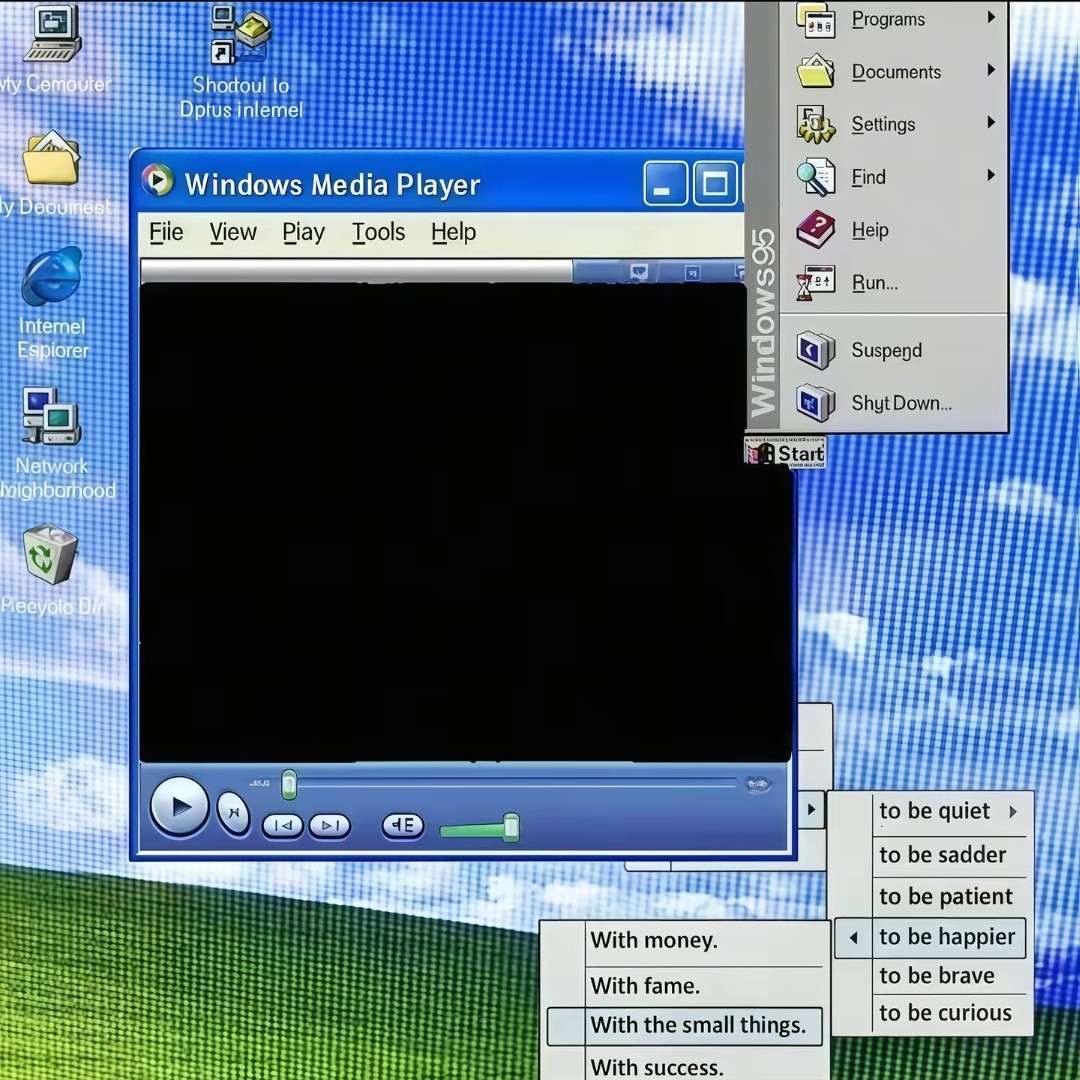Viewport: 1080px width, 1080px height.
Task: Click the Previous track button
Action: click(283, 826)
